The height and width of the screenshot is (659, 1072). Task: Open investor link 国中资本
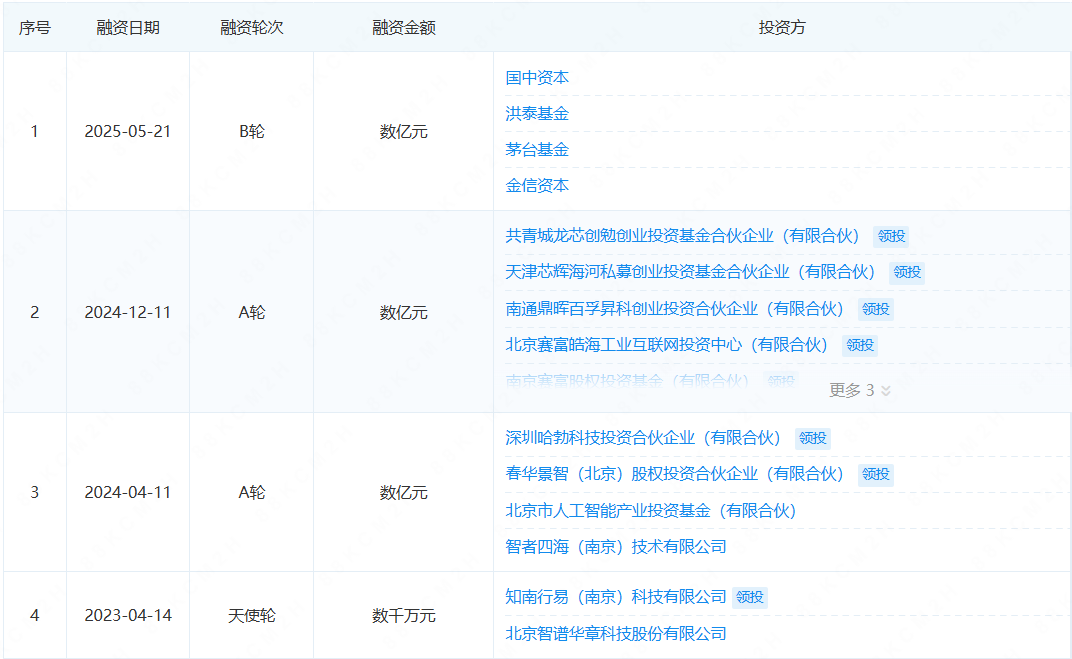tap(537, 78)
